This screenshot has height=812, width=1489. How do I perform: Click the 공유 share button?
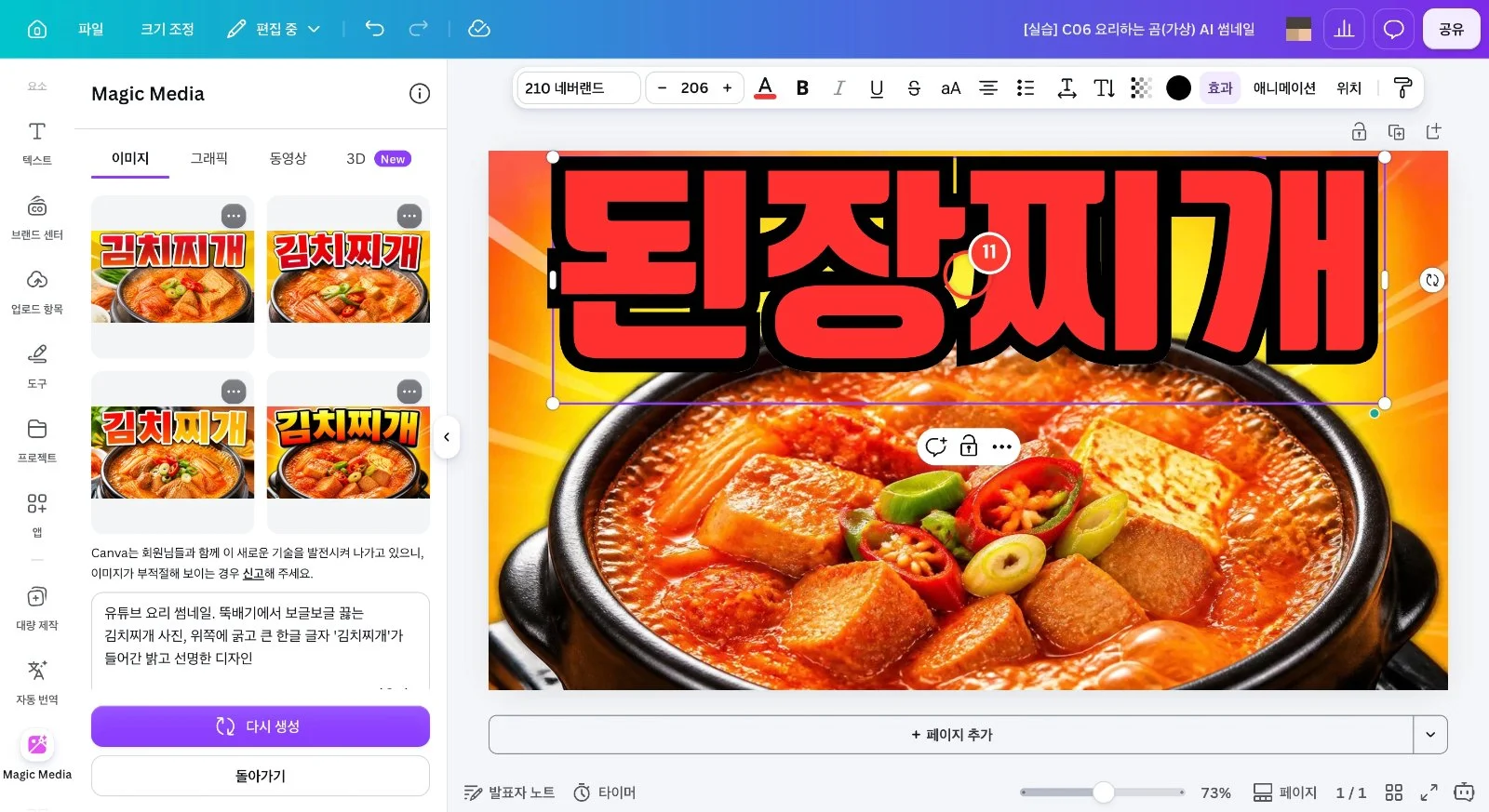pos(1452,29)
